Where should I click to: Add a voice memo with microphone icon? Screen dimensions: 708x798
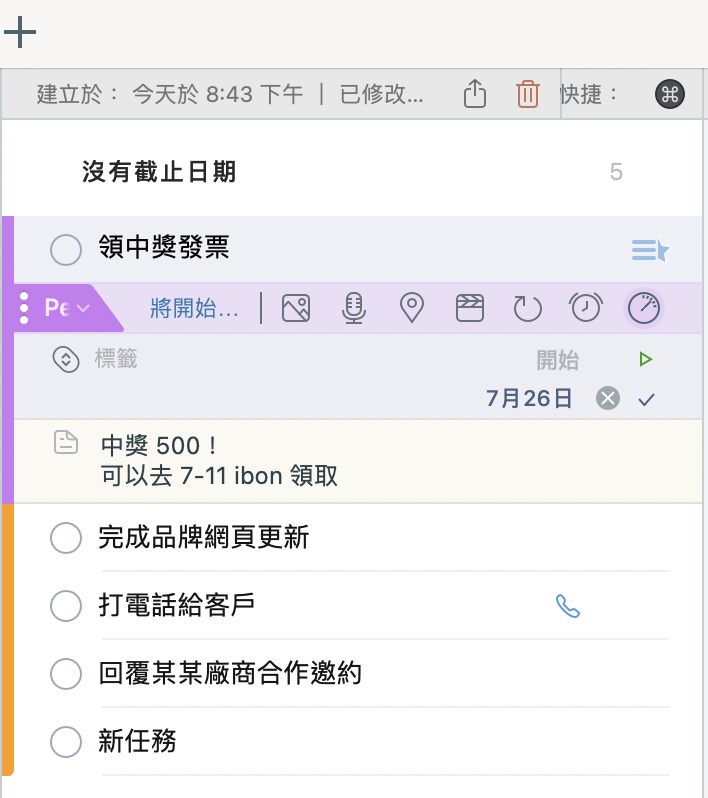click(x=353, y=308)
